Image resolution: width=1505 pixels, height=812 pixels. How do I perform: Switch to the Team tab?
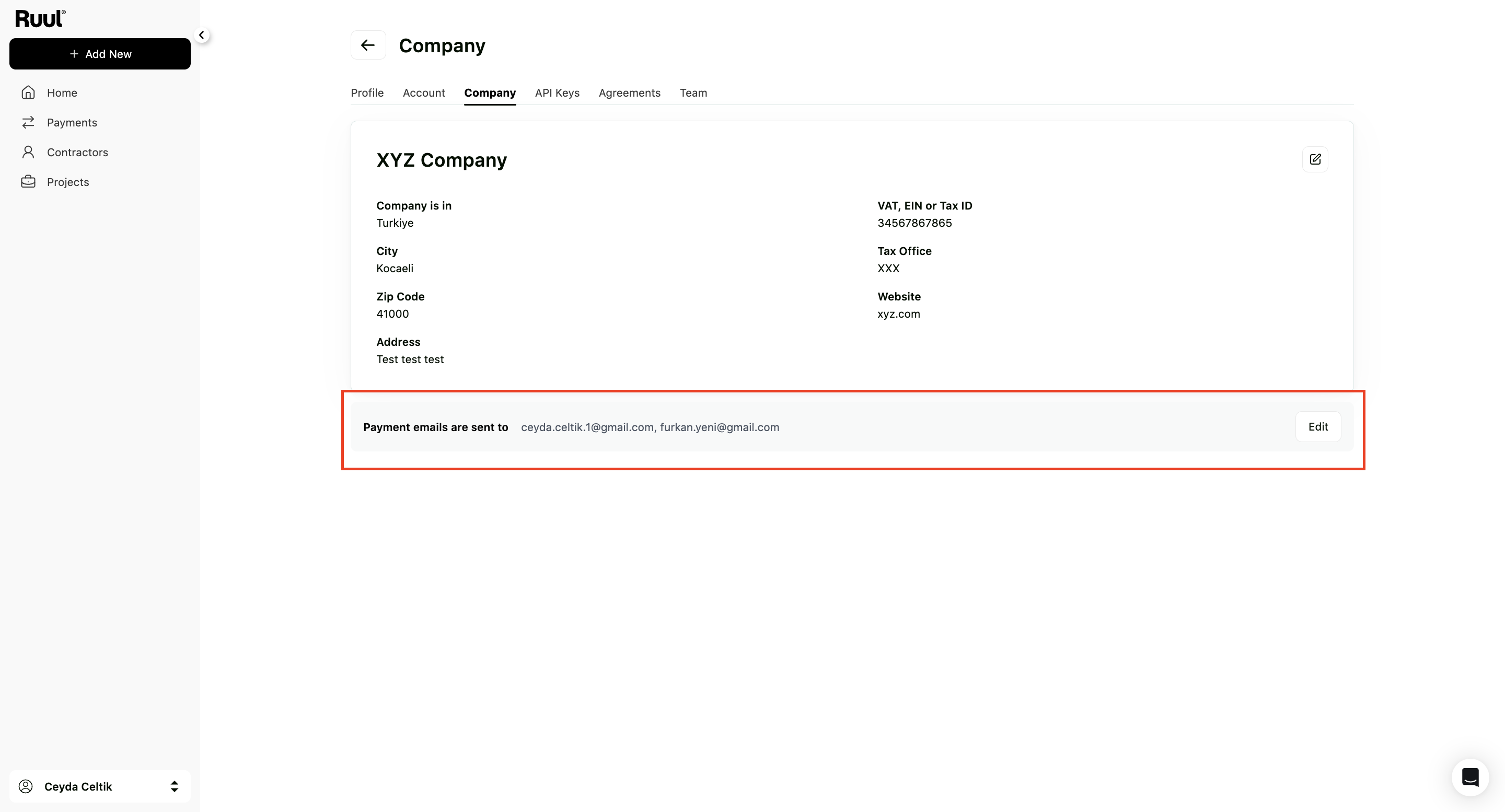tap(693, 93)
